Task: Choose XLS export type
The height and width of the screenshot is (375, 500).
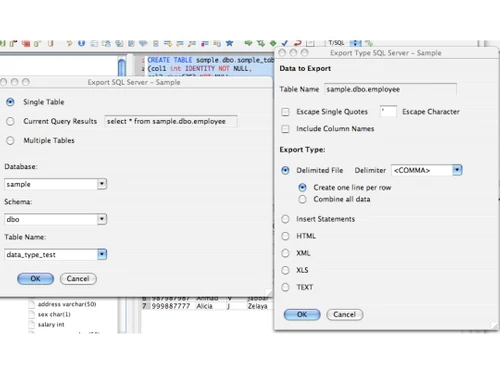Action: point(285,270)
